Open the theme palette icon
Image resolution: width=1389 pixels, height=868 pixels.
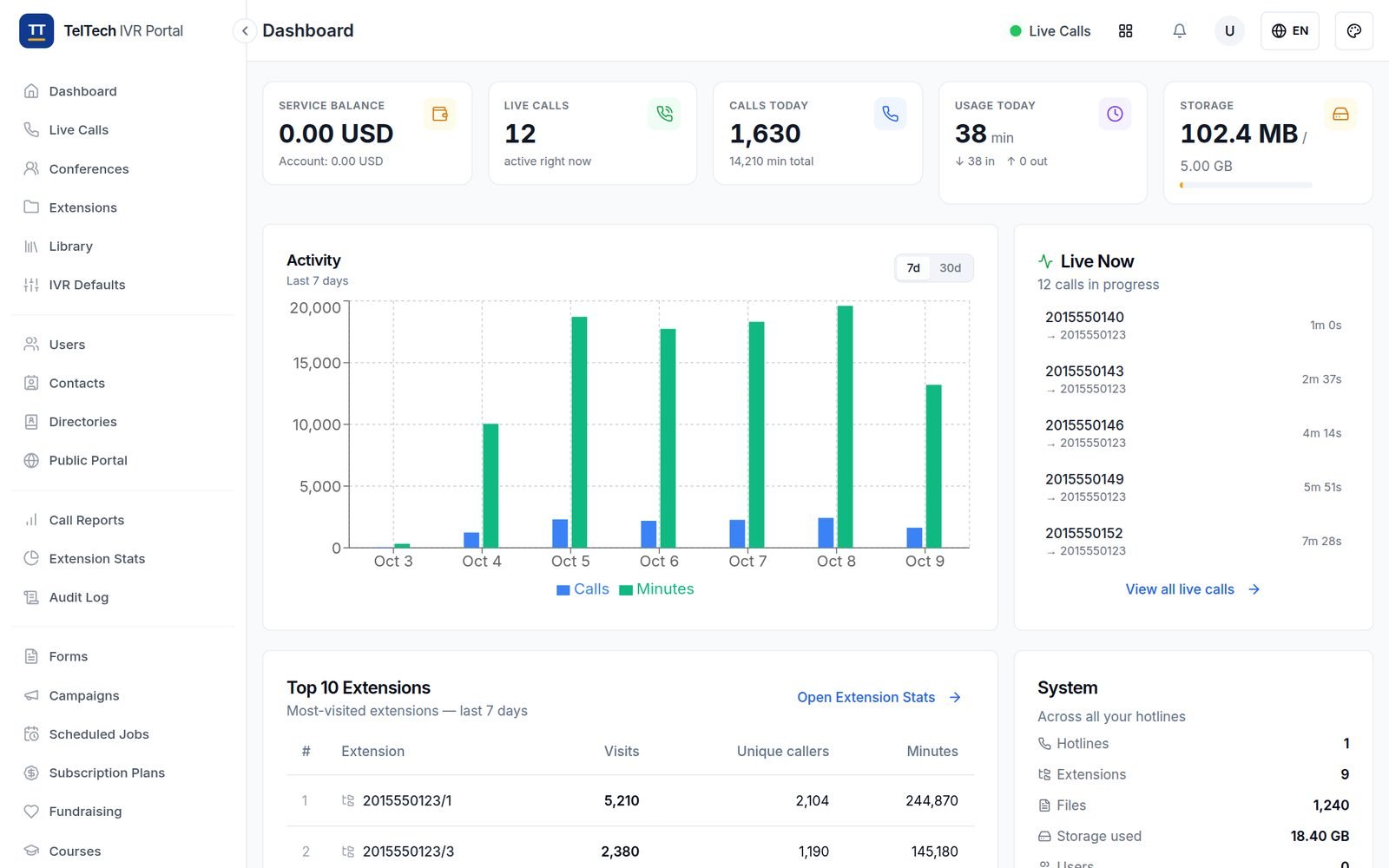(1353, 31)
